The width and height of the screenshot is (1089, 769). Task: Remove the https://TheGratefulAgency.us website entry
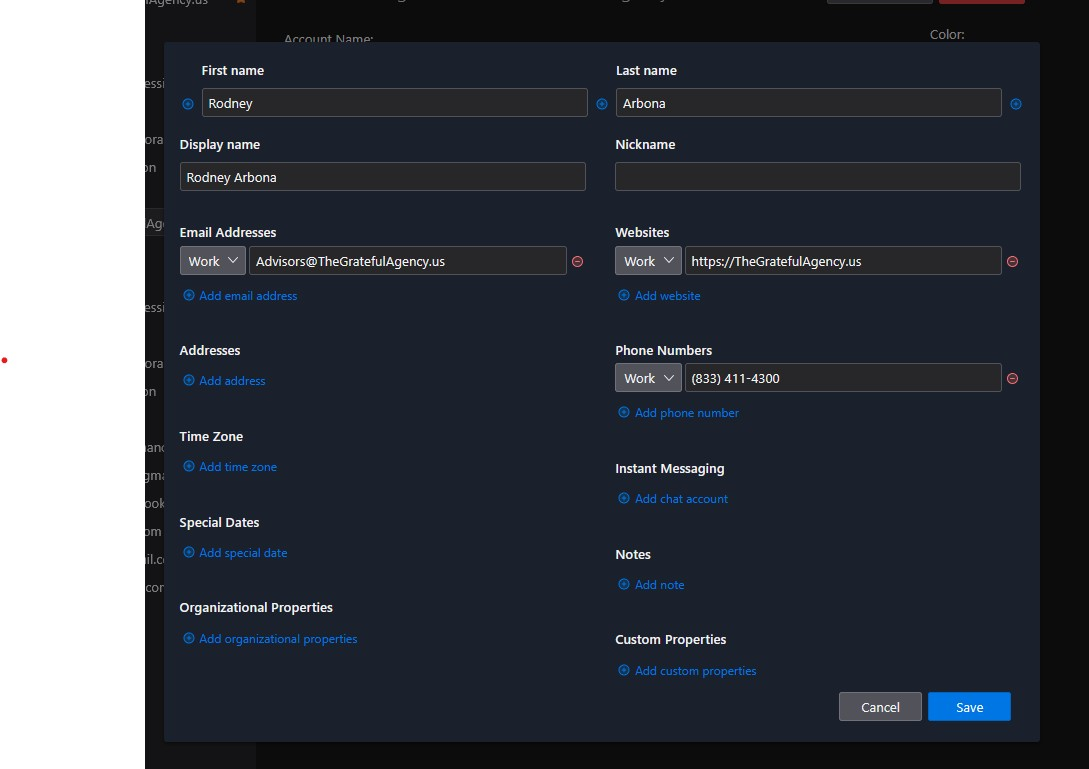click(1013, 261)
